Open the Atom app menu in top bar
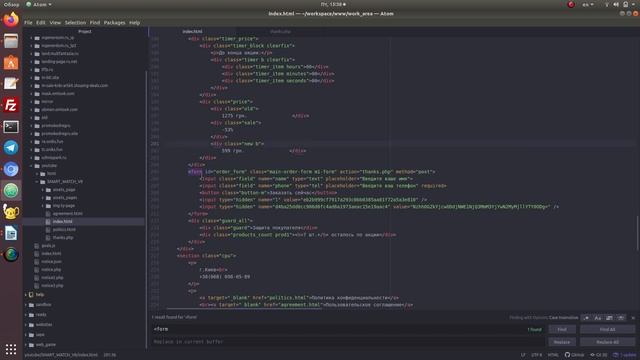 click(x=39, y=4)
